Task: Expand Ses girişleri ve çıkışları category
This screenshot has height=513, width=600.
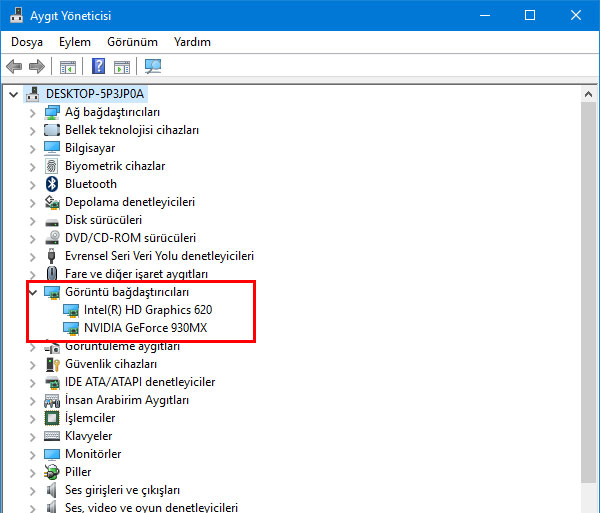Action: coord(33,490)
